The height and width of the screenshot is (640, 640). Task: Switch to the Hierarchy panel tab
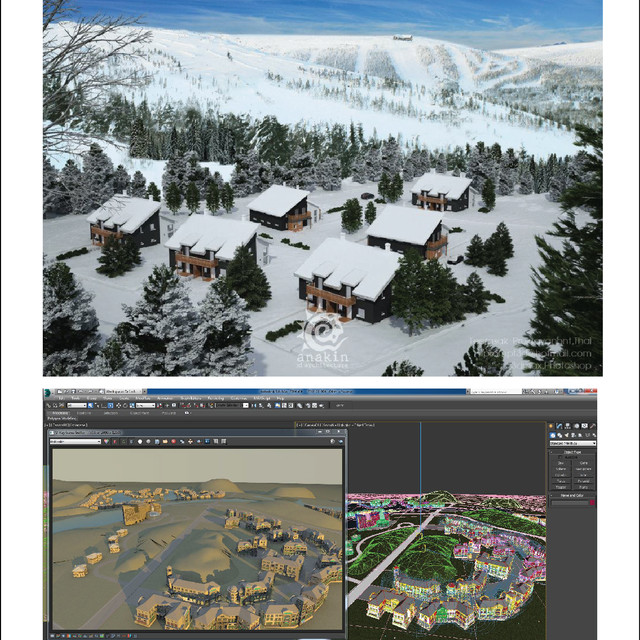(x=569, y=424)
